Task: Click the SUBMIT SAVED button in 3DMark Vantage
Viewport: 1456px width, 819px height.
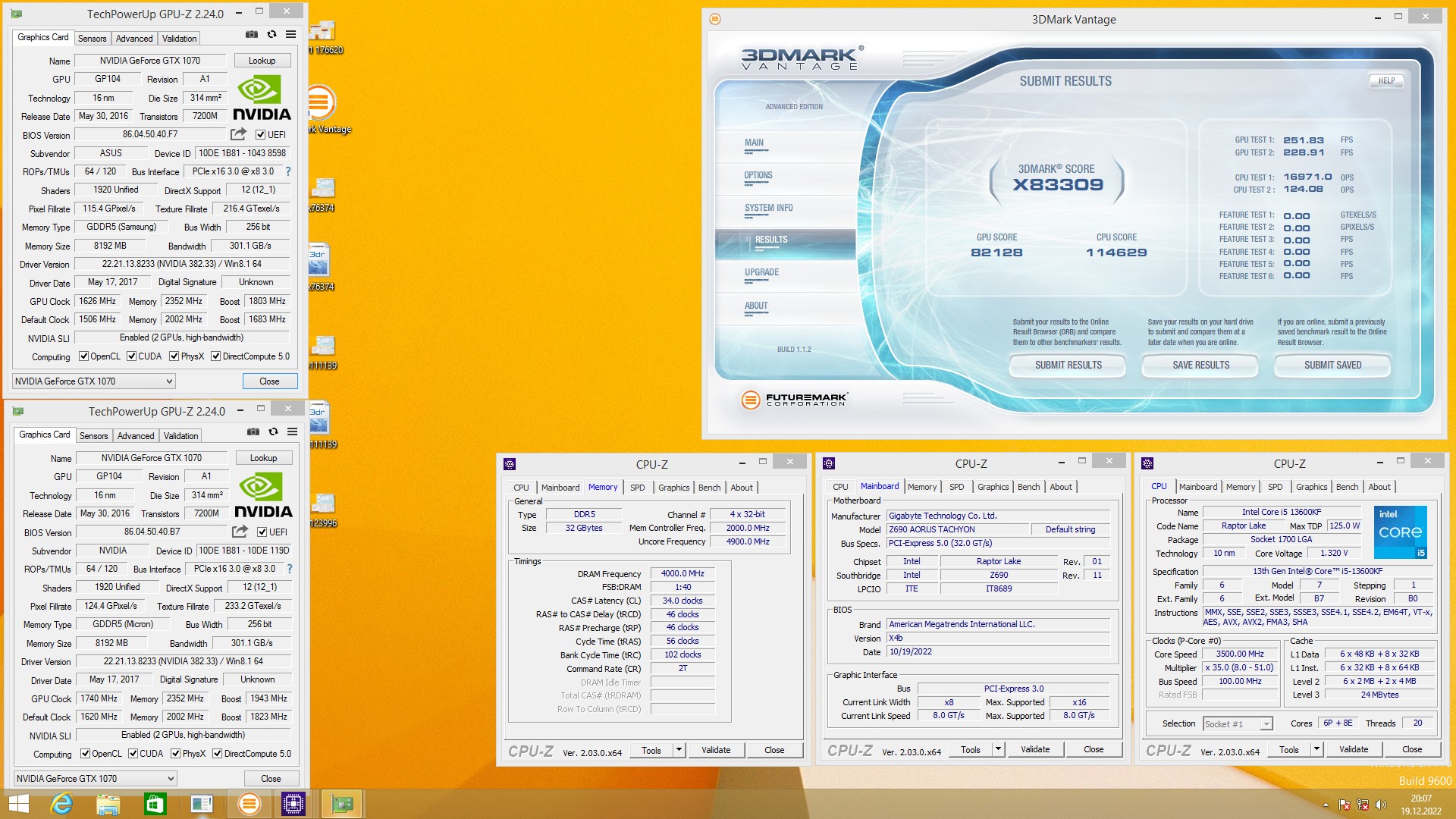Action: click(1332, 366)
